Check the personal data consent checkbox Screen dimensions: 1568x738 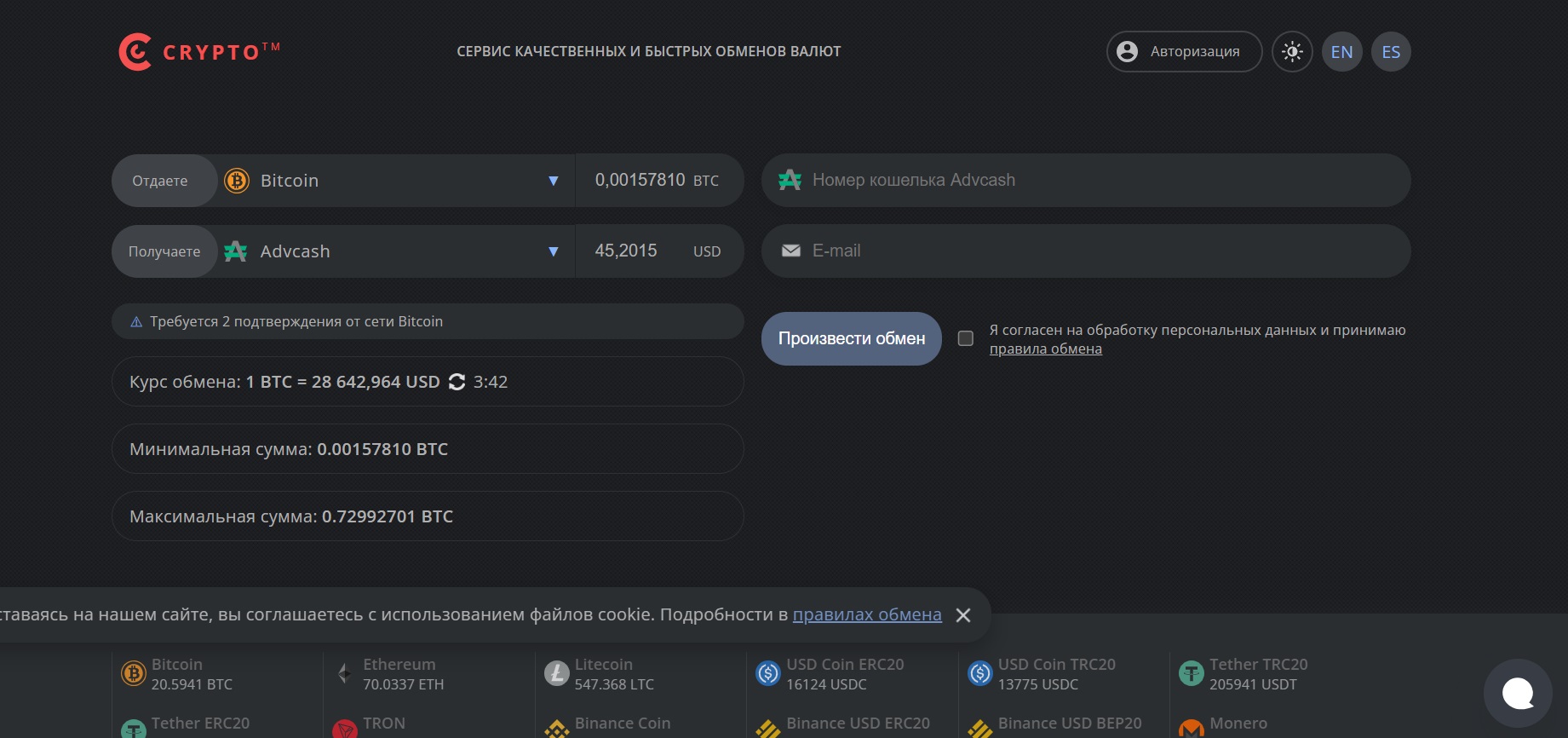[966, 338]
